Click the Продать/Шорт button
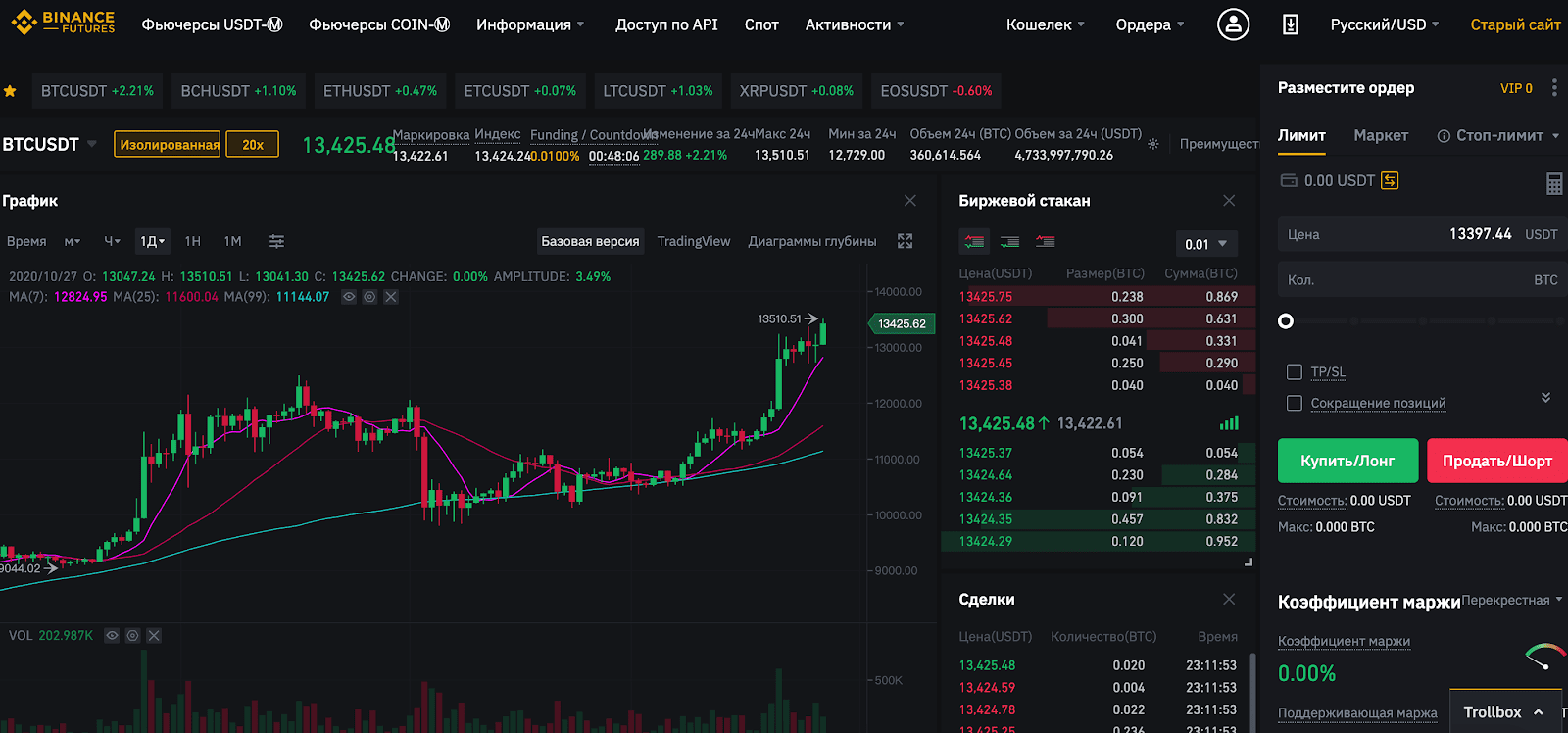The height and width of the screenshot is (733, 1568). (1497, 461)
